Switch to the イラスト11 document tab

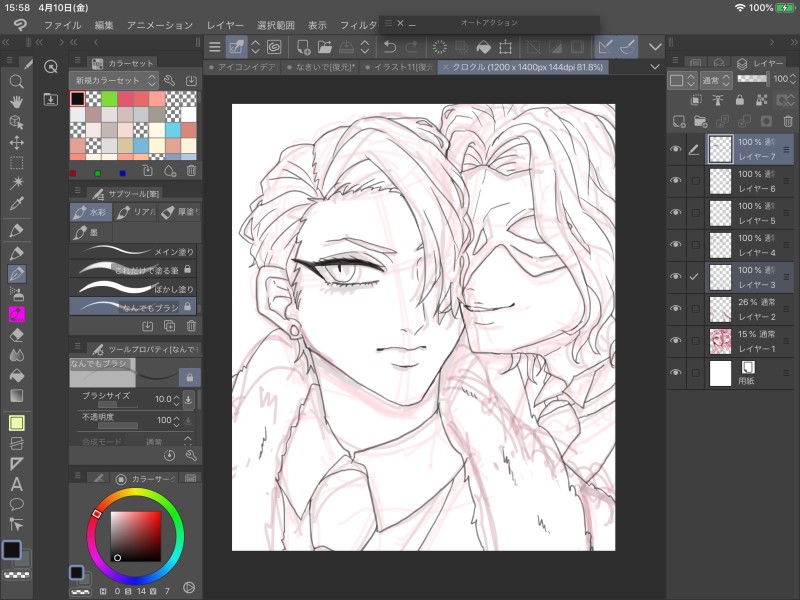399,67
